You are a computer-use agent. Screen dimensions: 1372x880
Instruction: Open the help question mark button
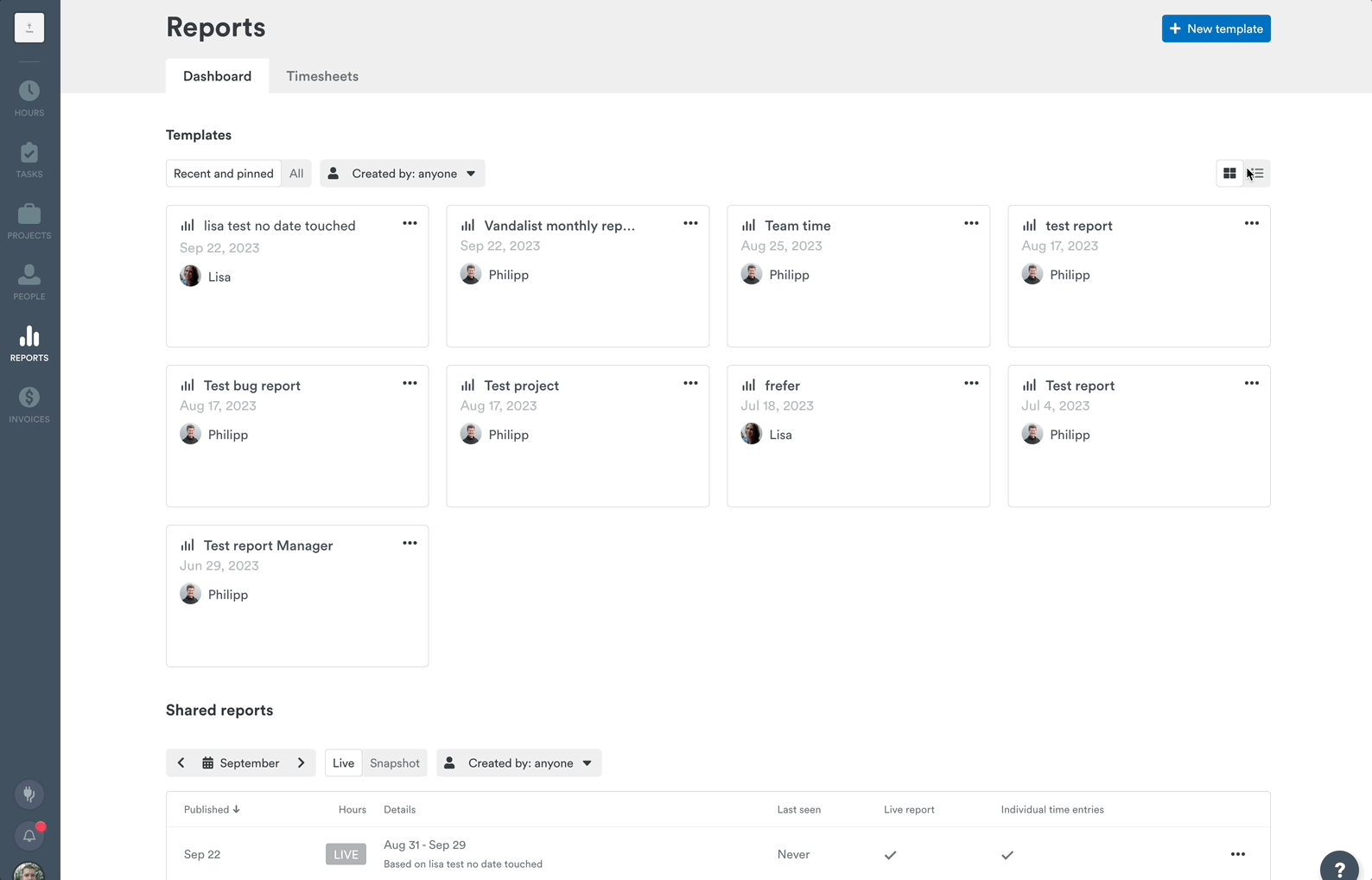coord(1339,869)
